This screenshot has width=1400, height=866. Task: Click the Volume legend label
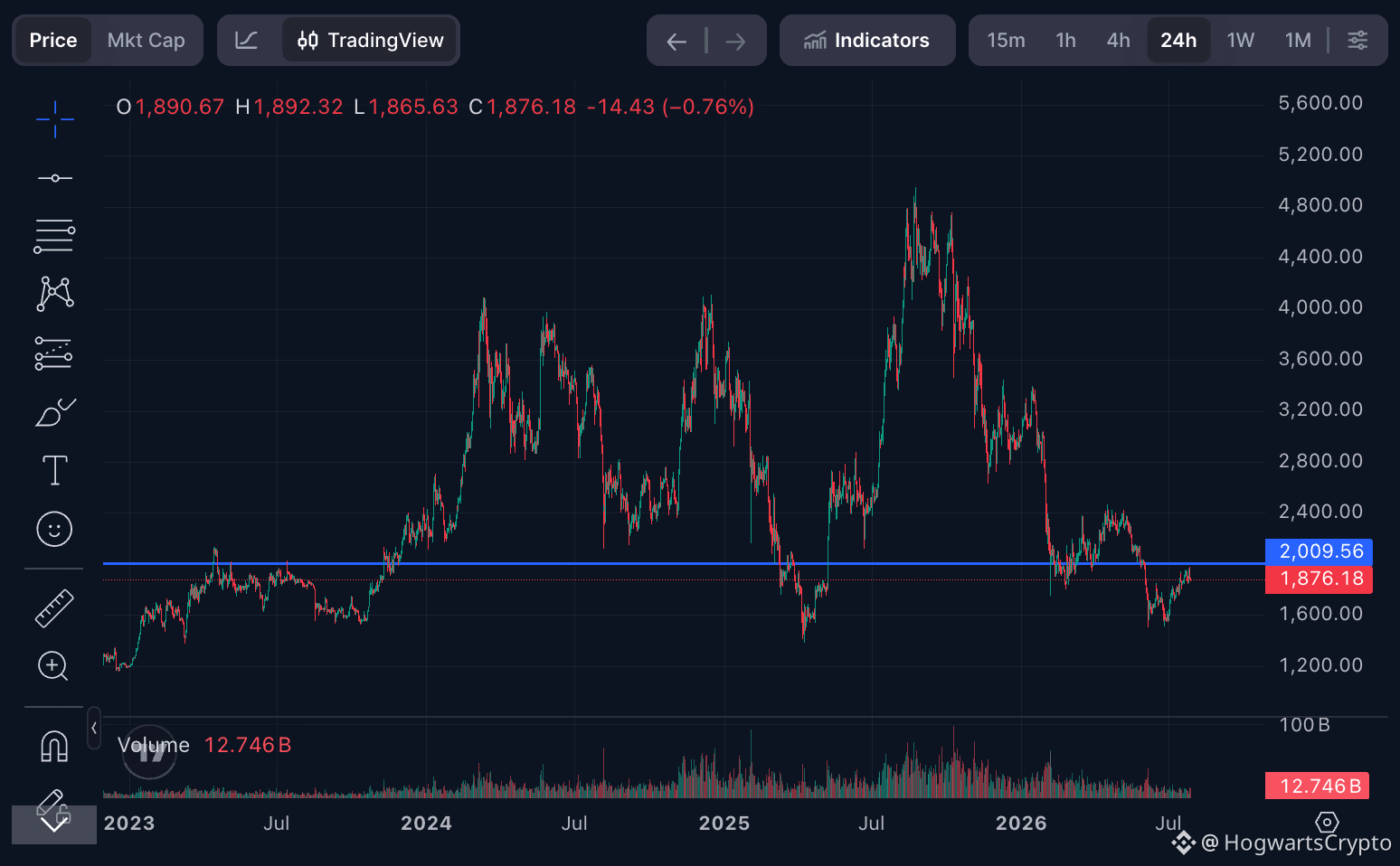tap(154, 745)
